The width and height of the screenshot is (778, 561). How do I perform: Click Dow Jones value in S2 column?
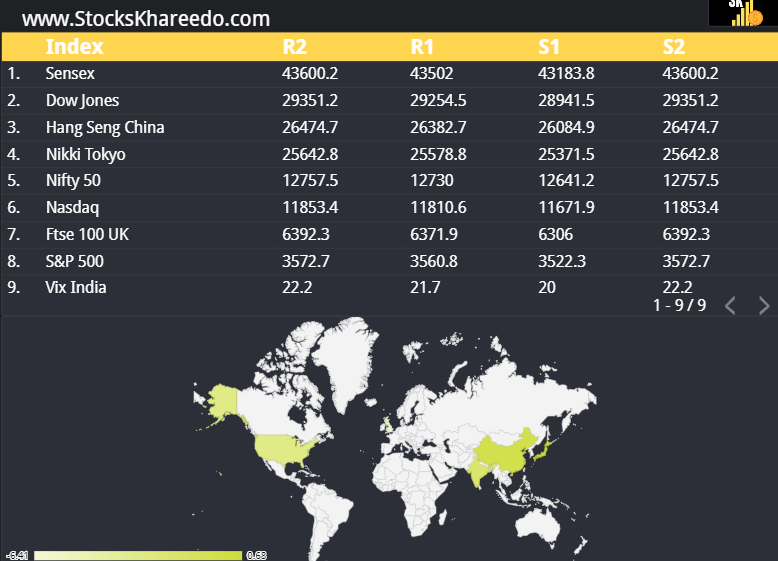point(690,100)
